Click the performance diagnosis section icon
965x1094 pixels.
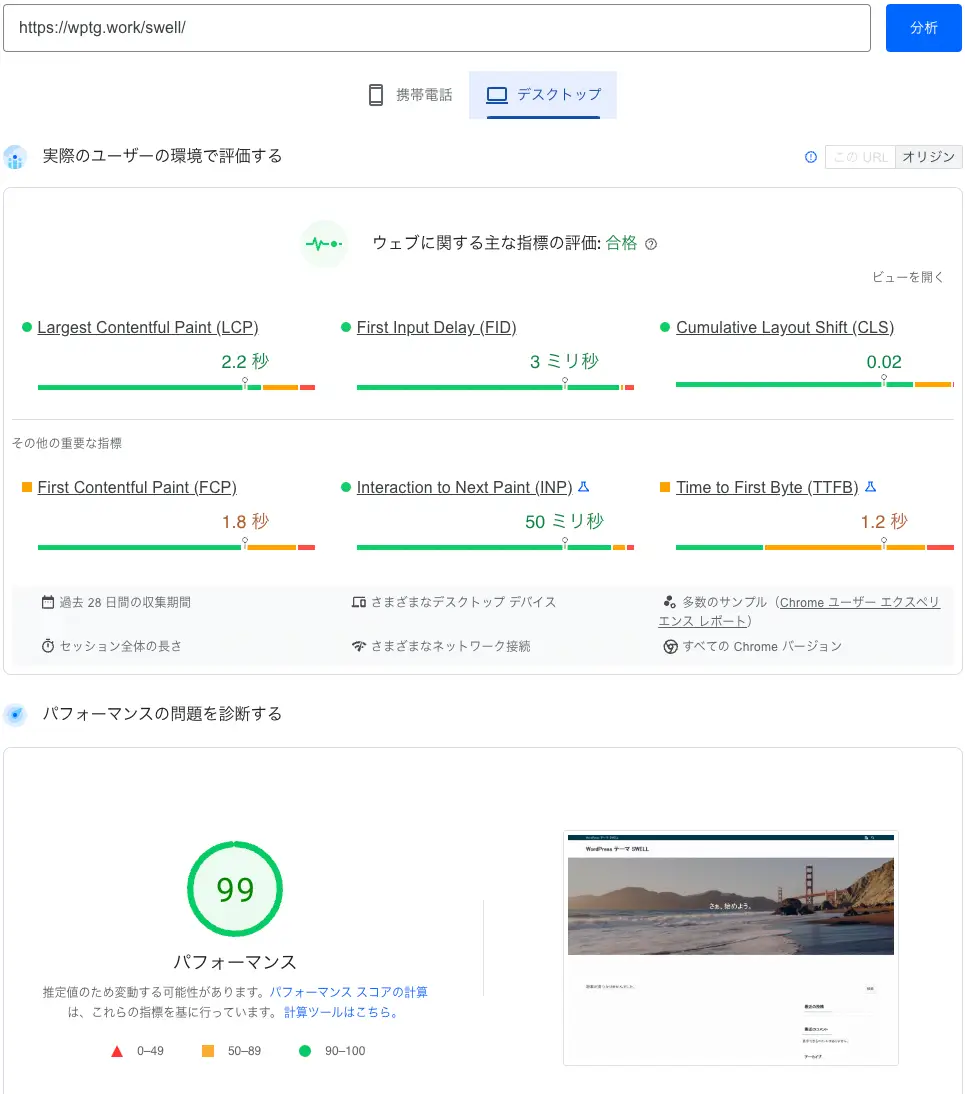coord(15,714)
